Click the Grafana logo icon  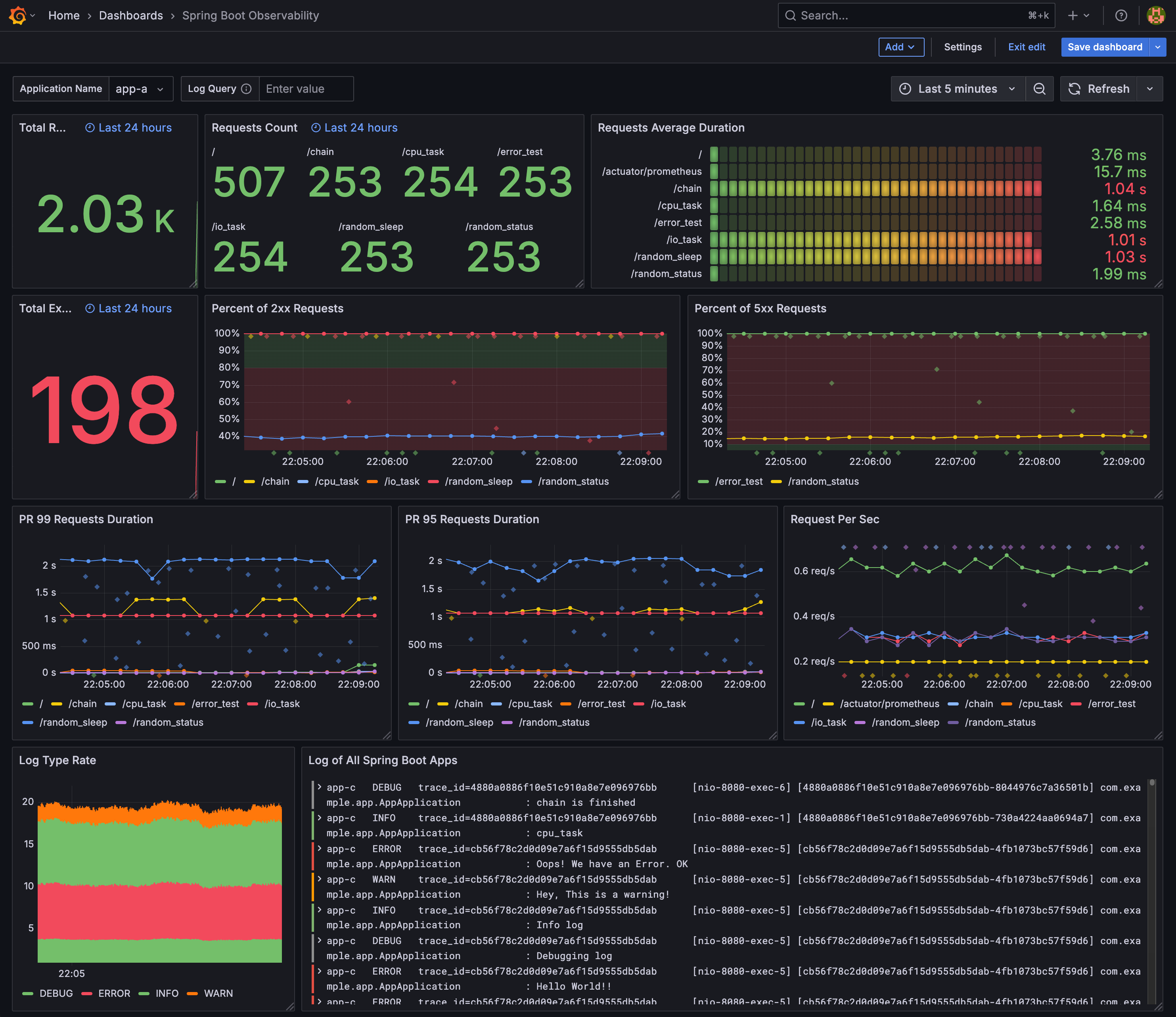[17, 15]
